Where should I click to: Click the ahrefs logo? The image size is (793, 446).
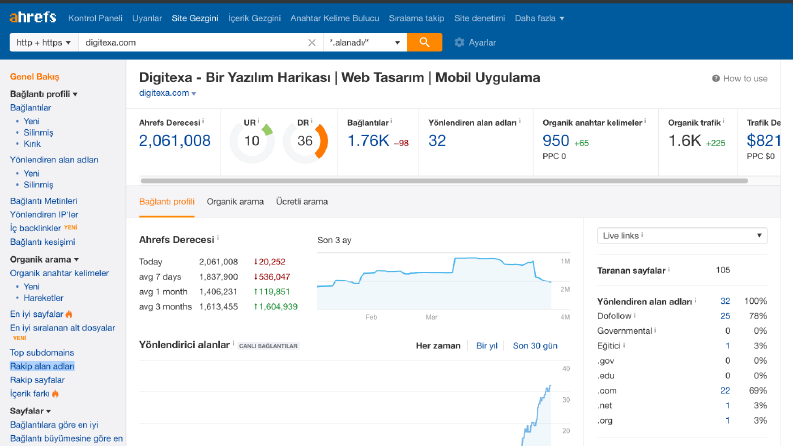click(33, 17)
